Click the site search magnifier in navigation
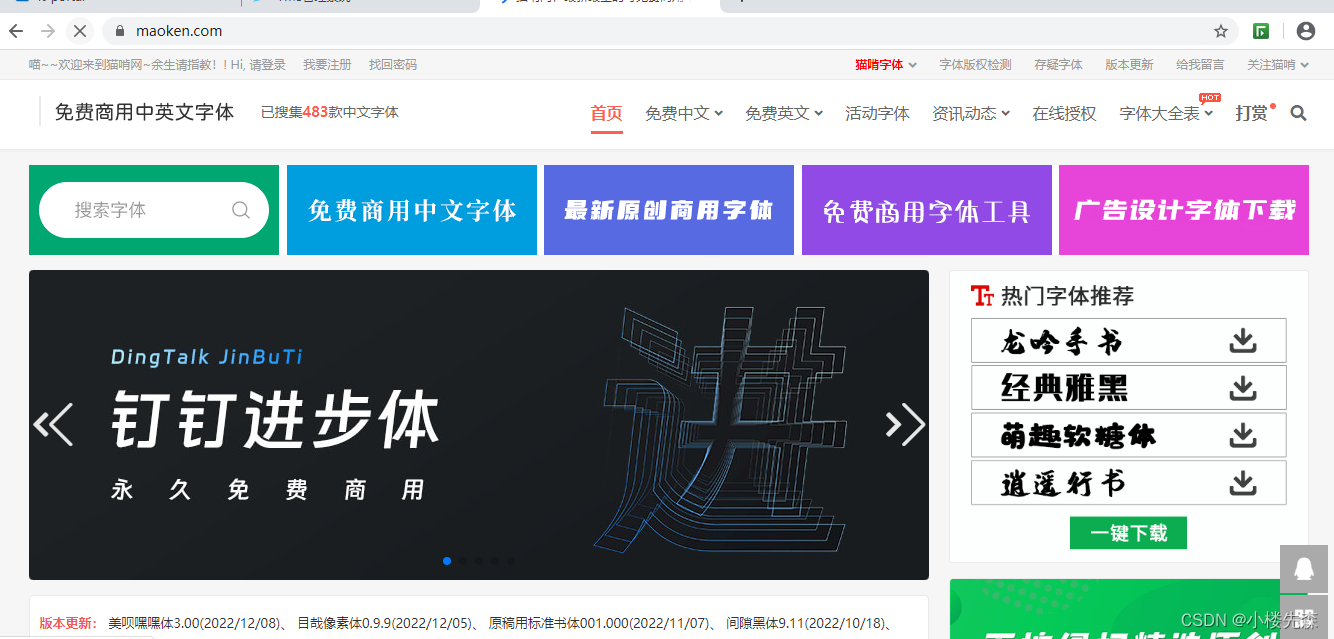 pos(1299,114)
